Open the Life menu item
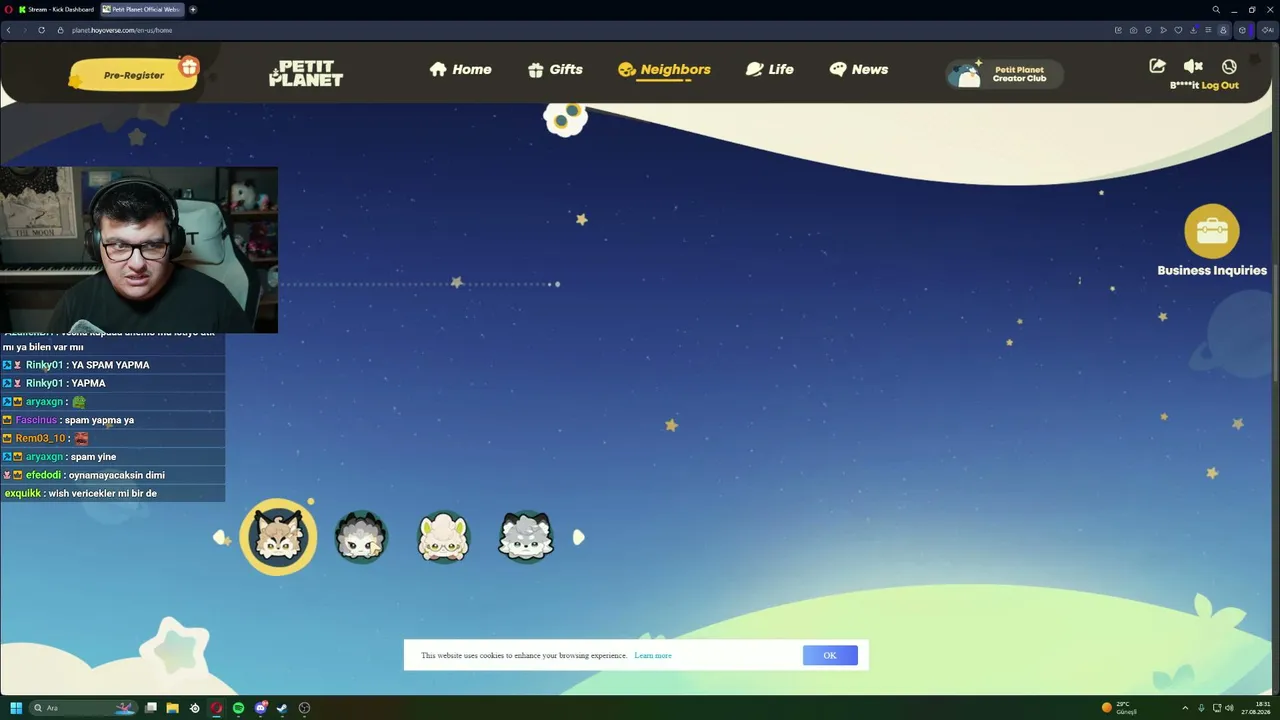 pos(770,69)
